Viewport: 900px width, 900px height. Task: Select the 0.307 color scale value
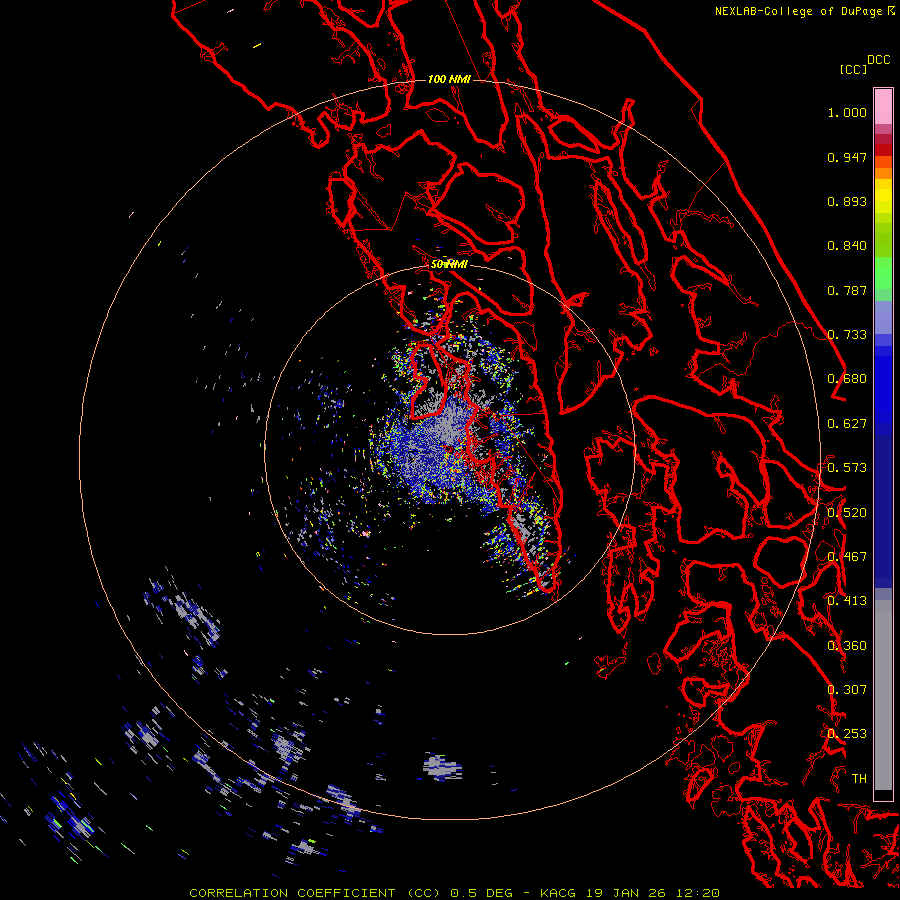coord(847,690)
